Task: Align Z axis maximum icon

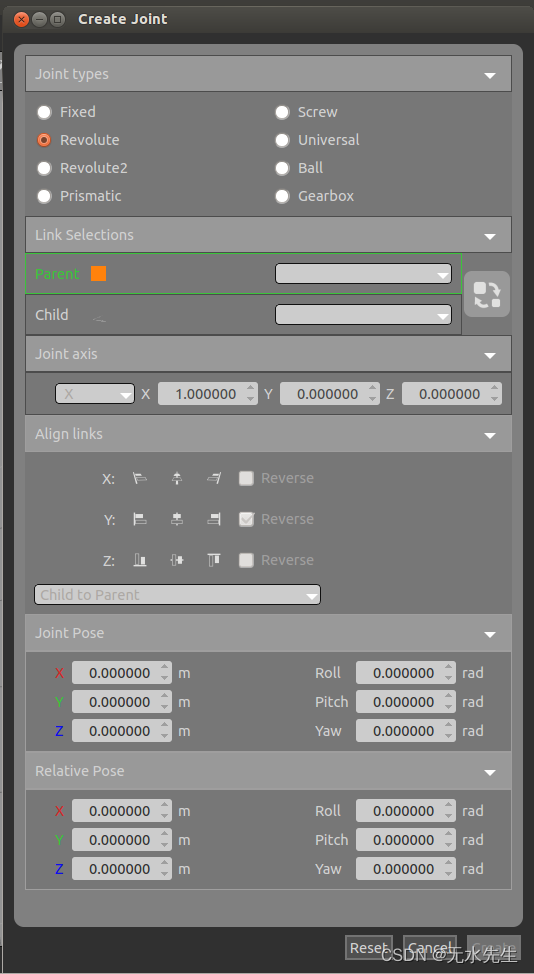Action: tap(214, 560)
